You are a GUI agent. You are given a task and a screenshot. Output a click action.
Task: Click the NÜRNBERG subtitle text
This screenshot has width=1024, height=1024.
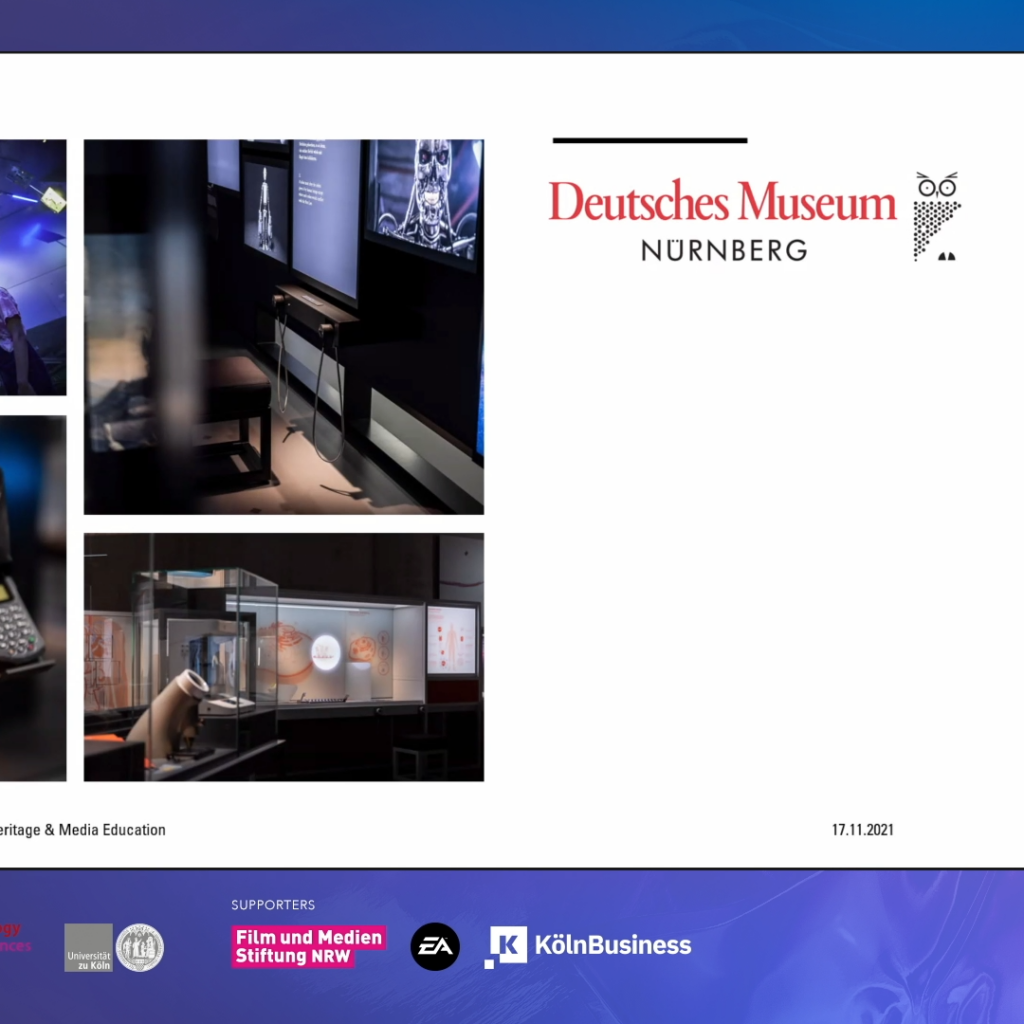click(x=724, y=251)
